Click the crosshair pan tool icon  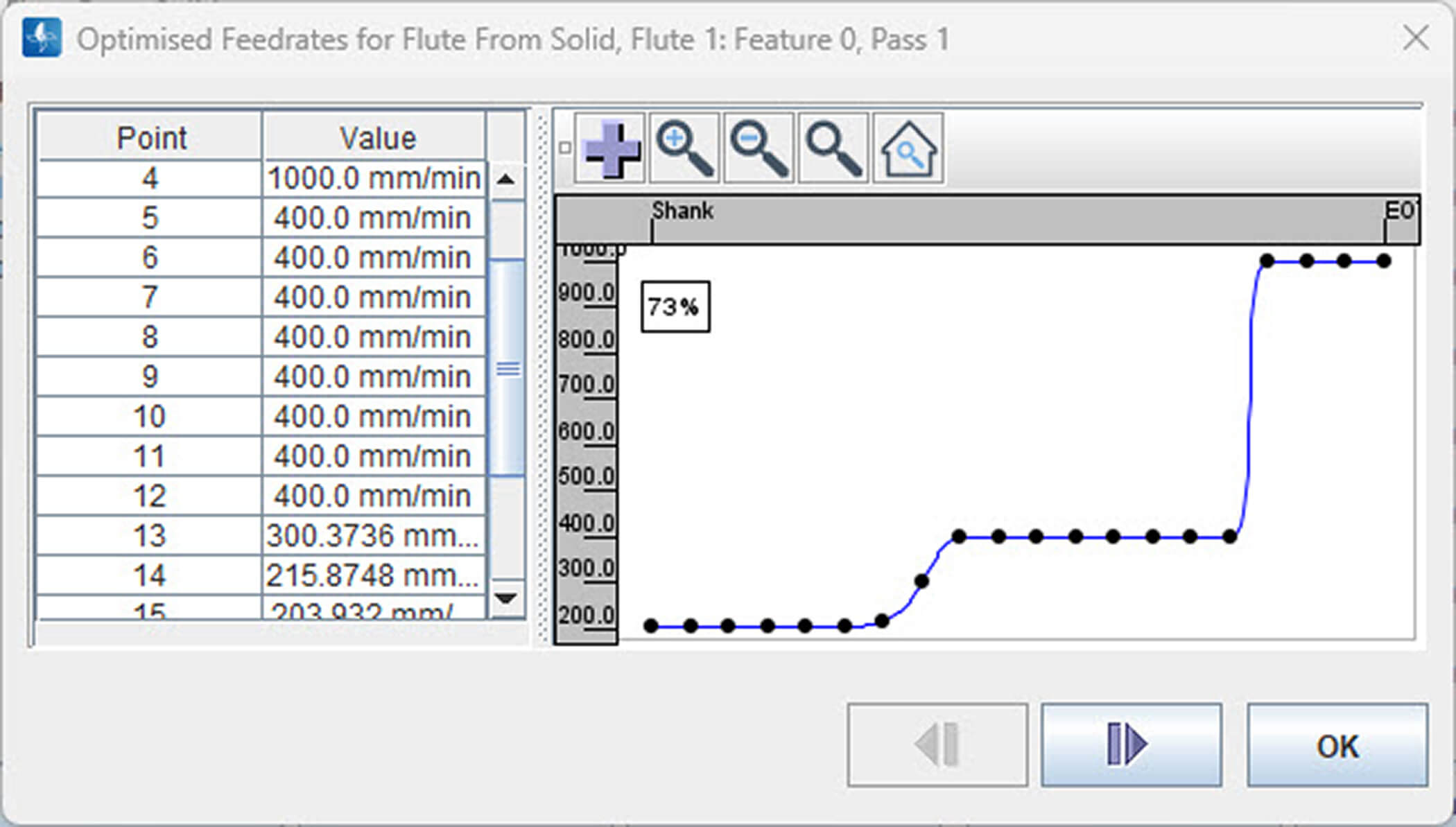611,149
